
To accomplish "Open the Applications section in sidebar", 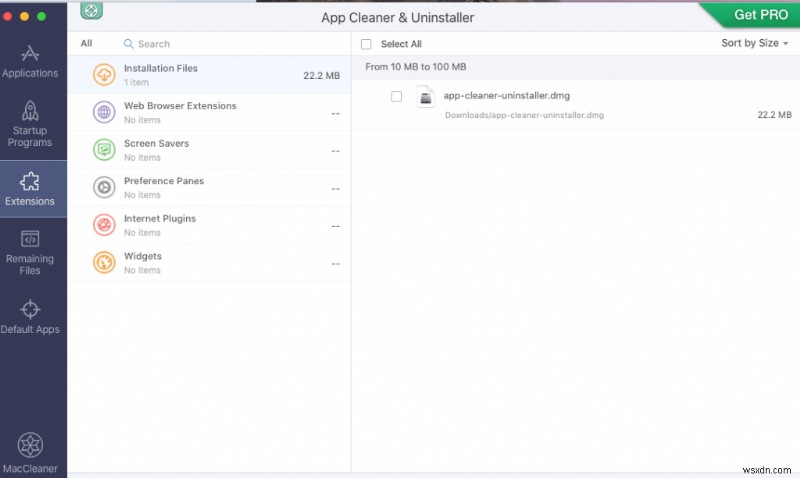I will (x=30, y=62).
